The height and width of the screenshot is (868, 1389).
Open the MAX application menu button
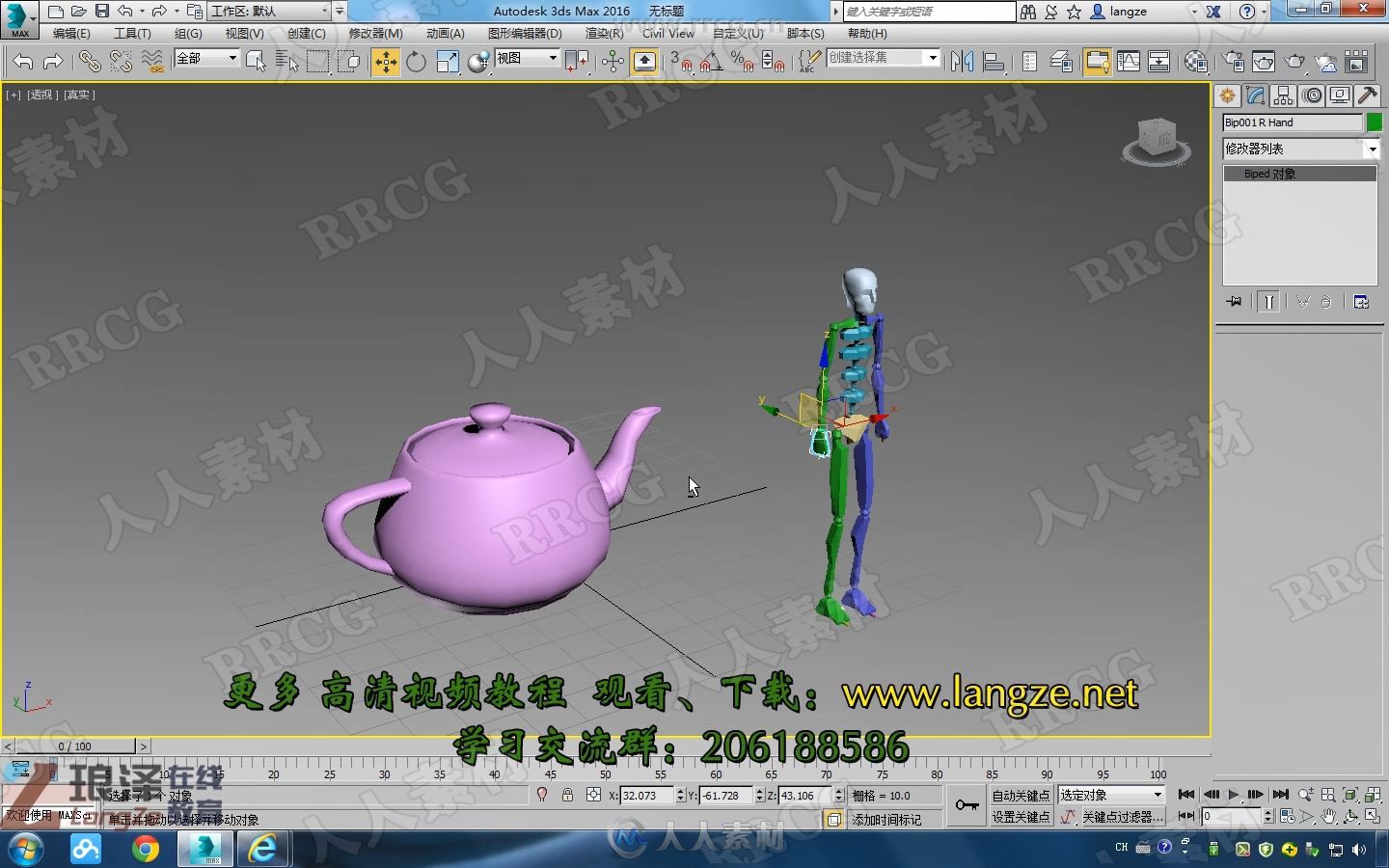coord(19,18)
